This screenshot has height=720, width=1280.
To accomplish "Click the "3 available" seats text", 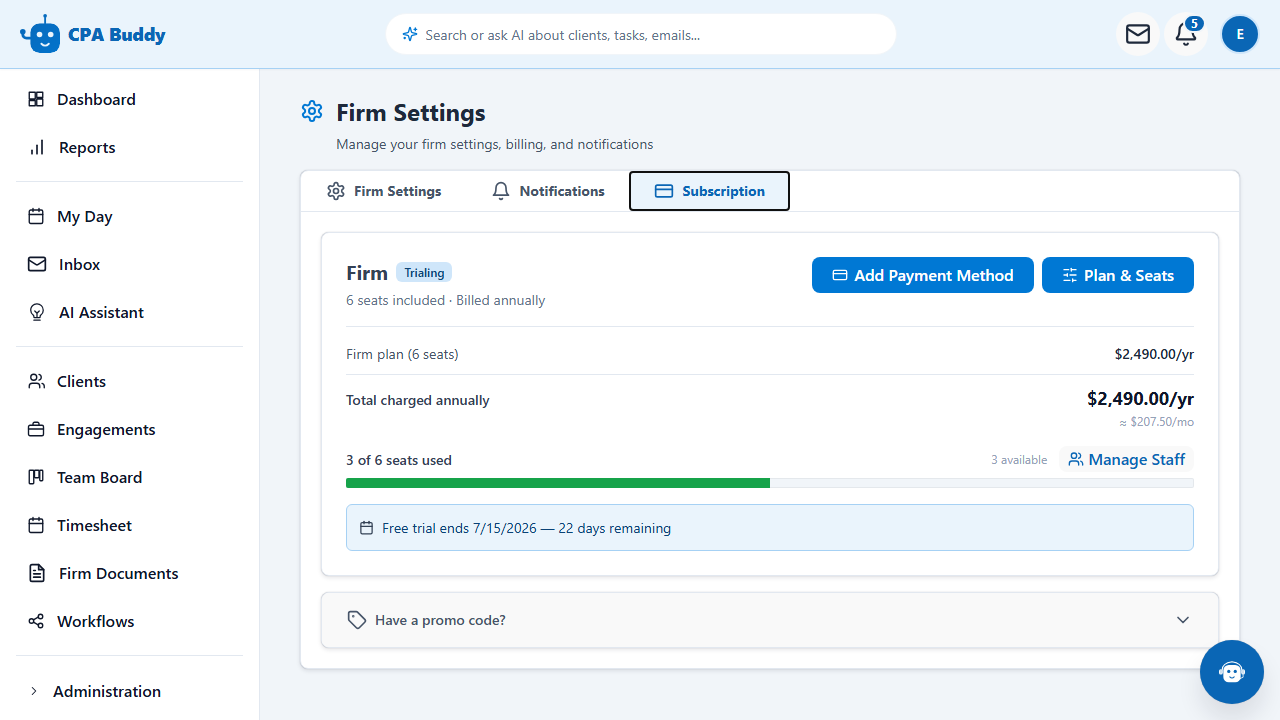I will [1019, 460].
